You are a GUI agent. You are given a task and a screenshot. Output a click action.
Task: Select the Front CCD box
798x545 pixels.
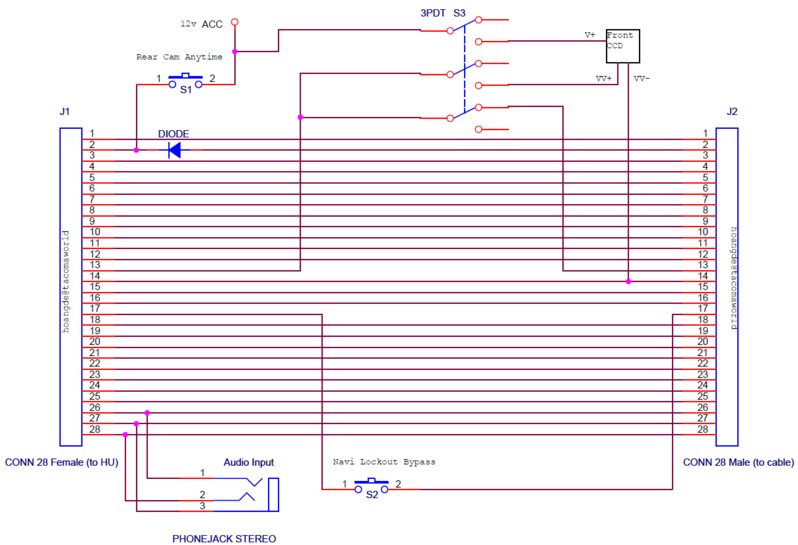pyautogui.click(x=622, y=46)
